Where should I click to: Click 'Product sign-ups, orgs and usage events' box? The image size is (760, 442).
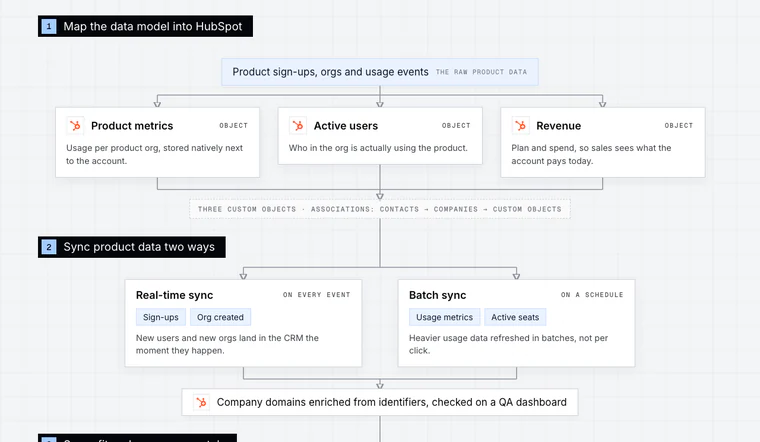tap(380, 72)
